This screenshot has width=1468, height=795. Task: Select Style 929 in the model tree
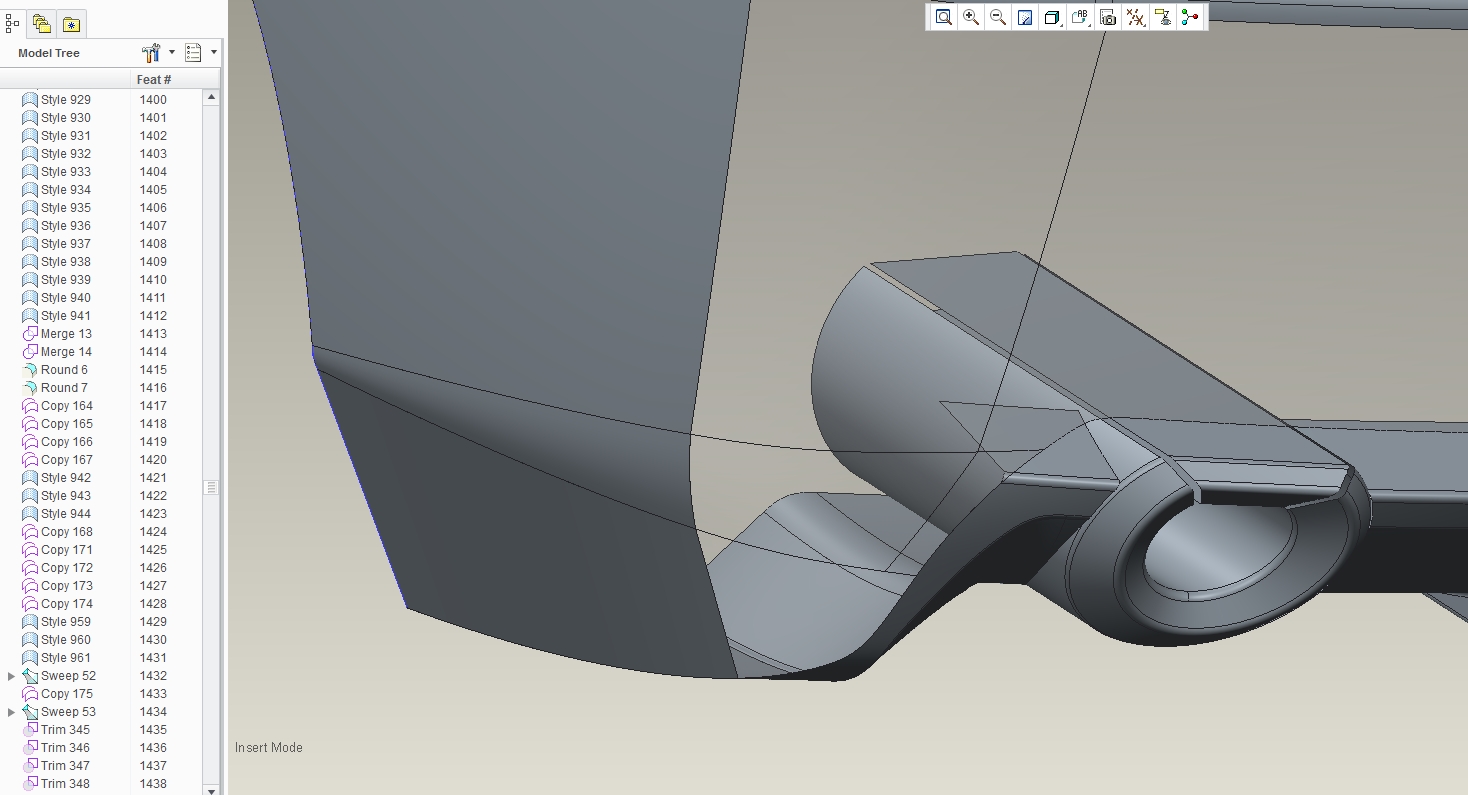click(x=66, y=100)
